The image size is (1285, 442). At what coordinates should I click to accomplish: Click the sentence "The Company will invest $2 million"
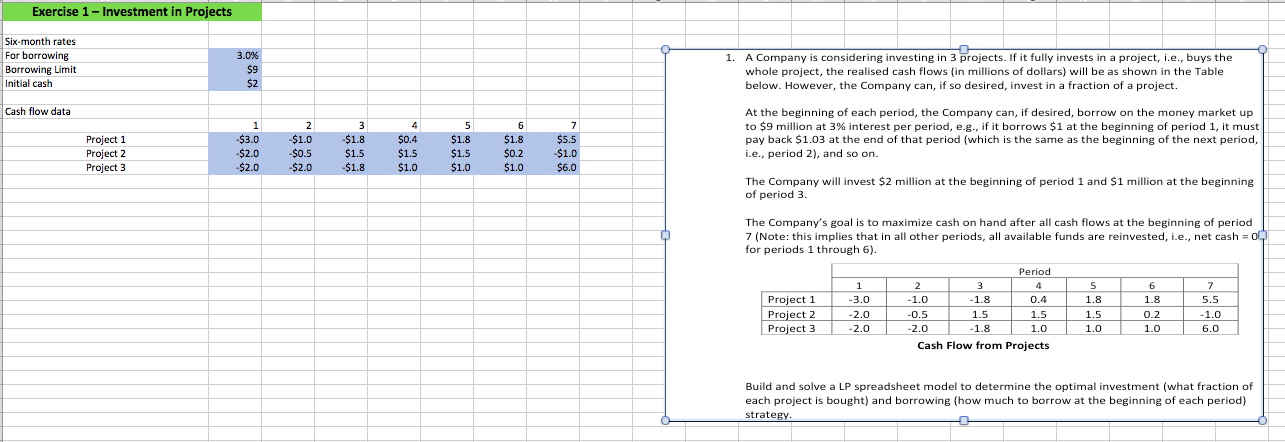pyautogui.click(x=999, y=188)
